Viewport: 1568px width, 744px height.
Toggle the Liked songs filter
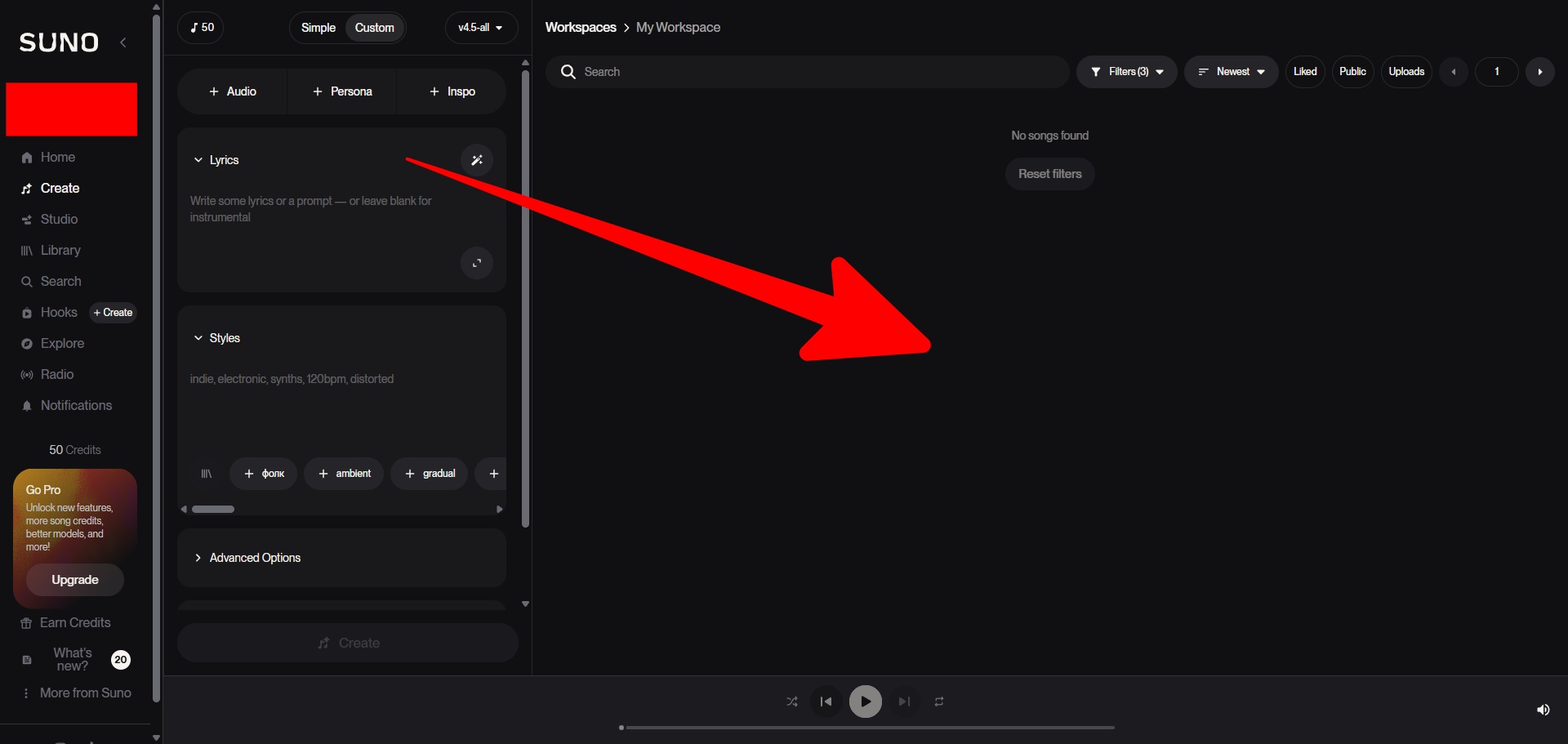tap(1304, 72)
